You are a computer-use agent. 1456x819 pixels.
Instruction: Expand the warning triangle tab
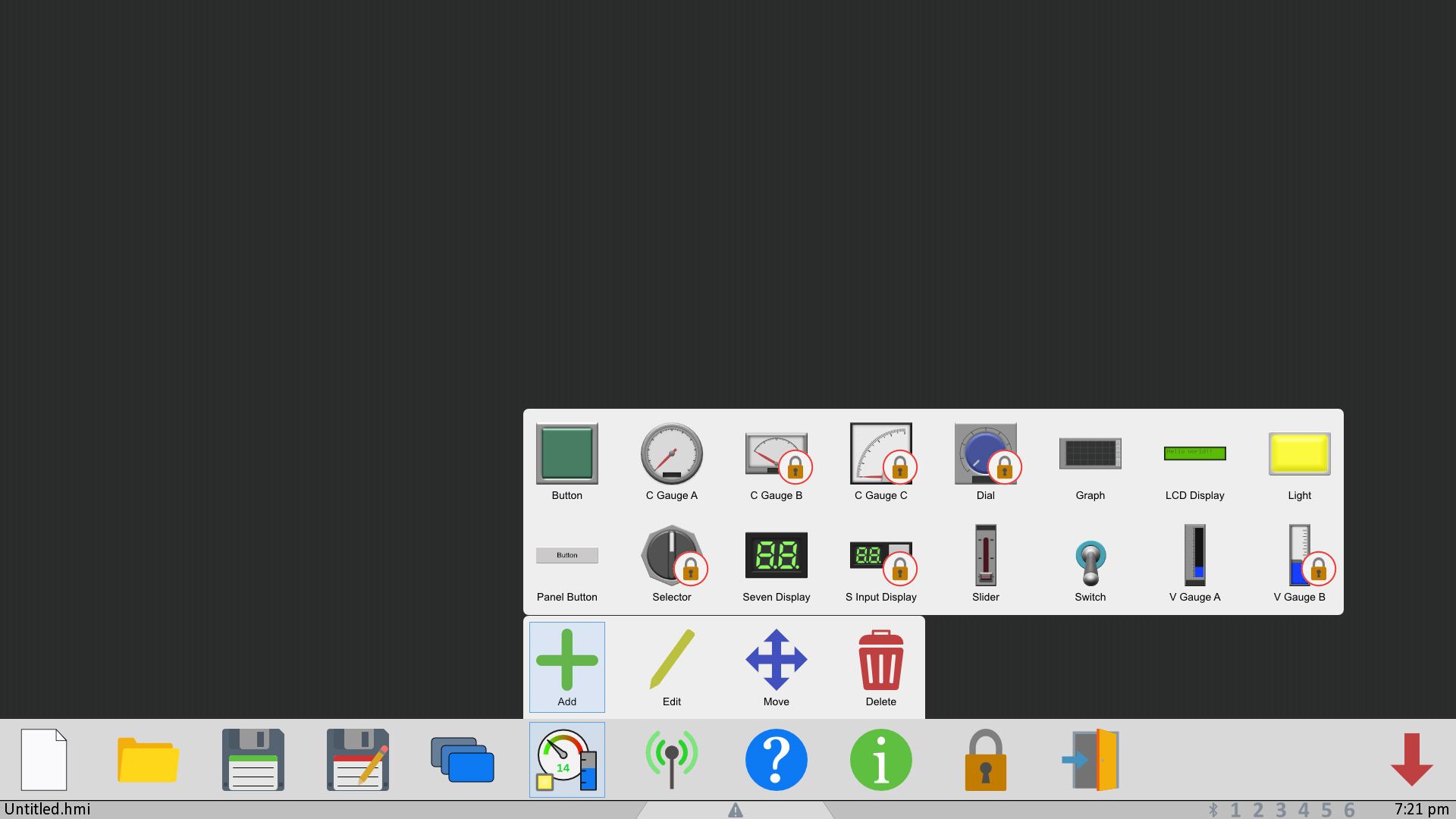735,811
